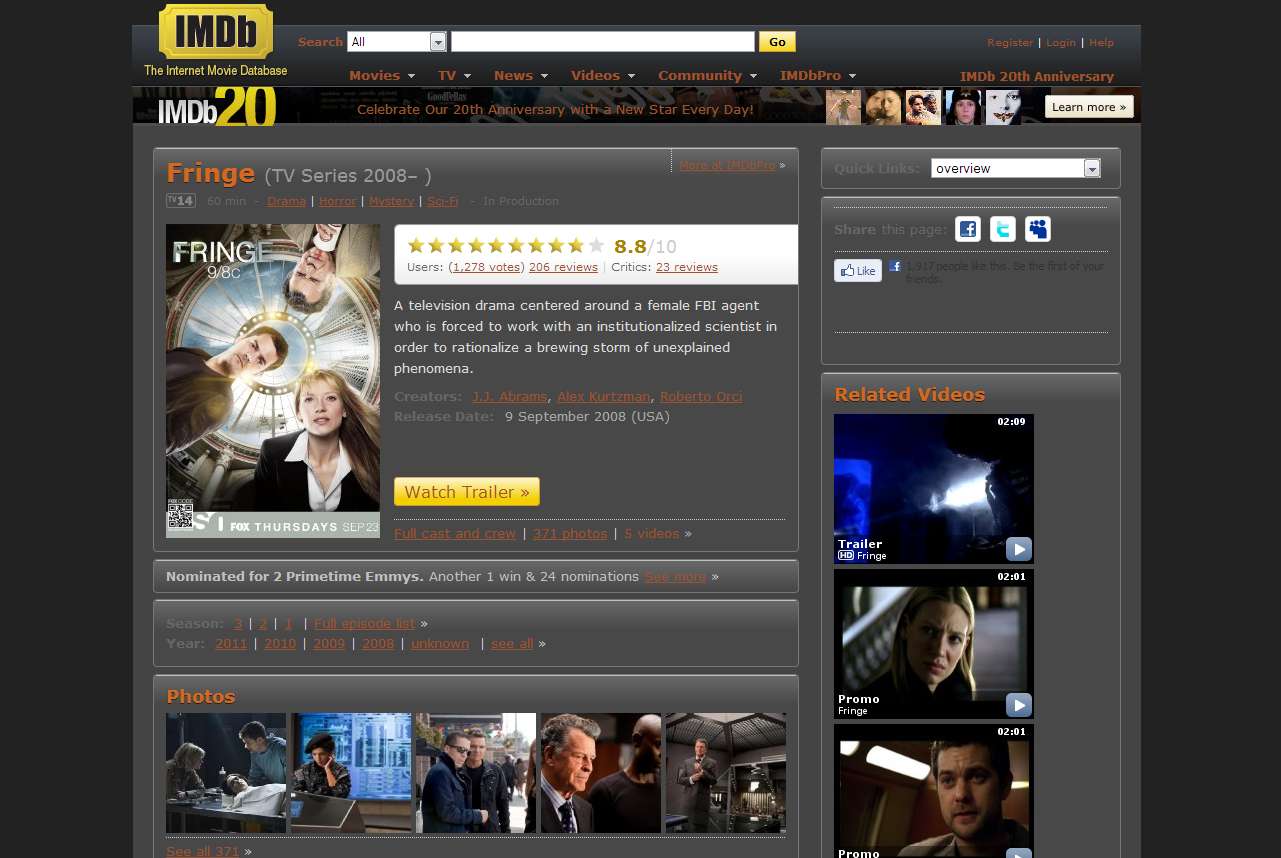Open third photo thumbnail of two men outdoors
The image size is (1281, 858).
click(x=476, y=773)
